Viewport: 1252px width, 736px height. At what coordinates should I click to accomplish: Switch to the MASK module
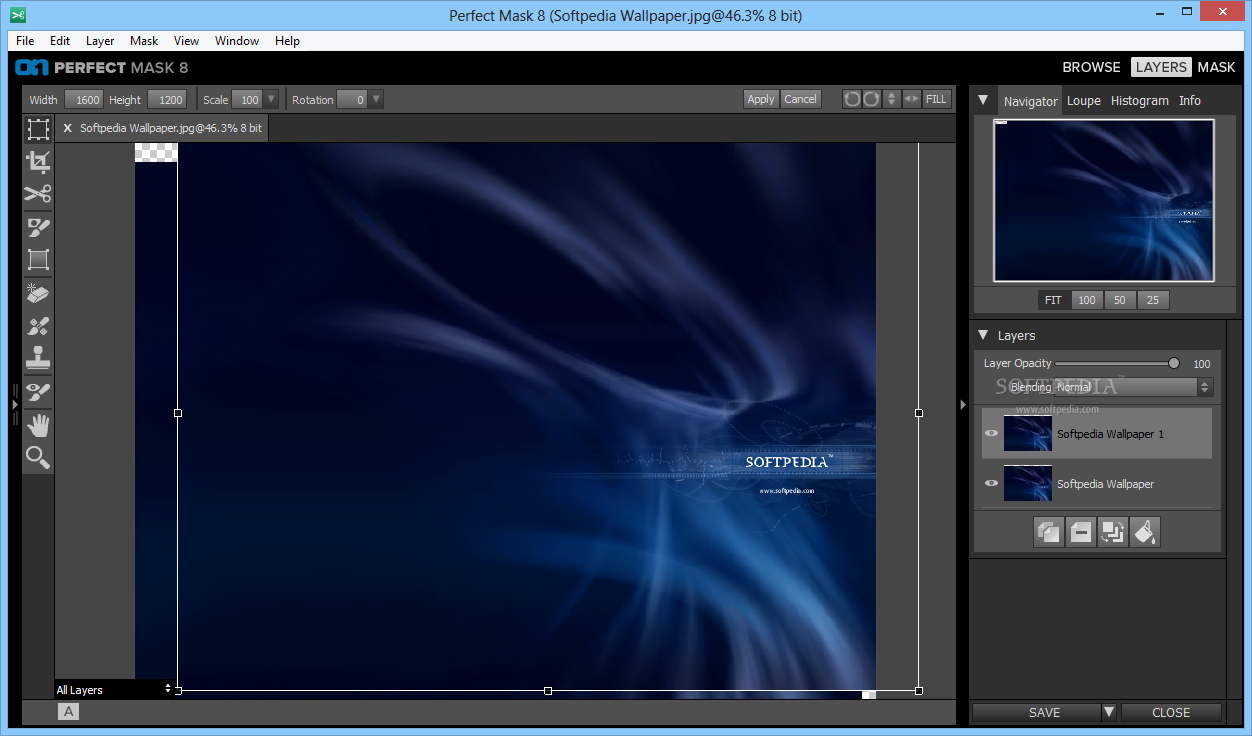point(1217,67)
